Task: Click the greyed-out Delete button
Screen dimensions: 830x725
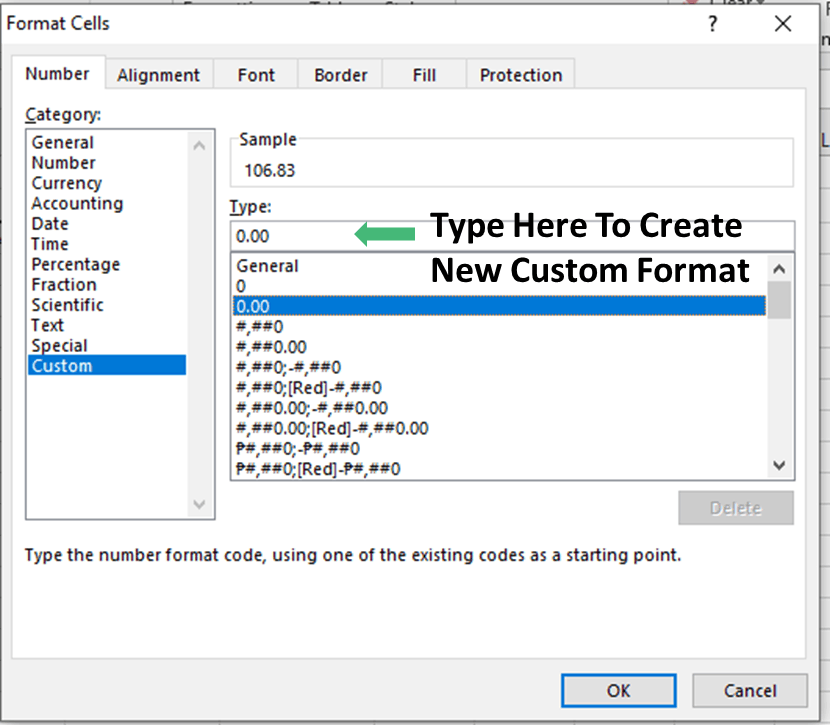Action: [736, 508]
